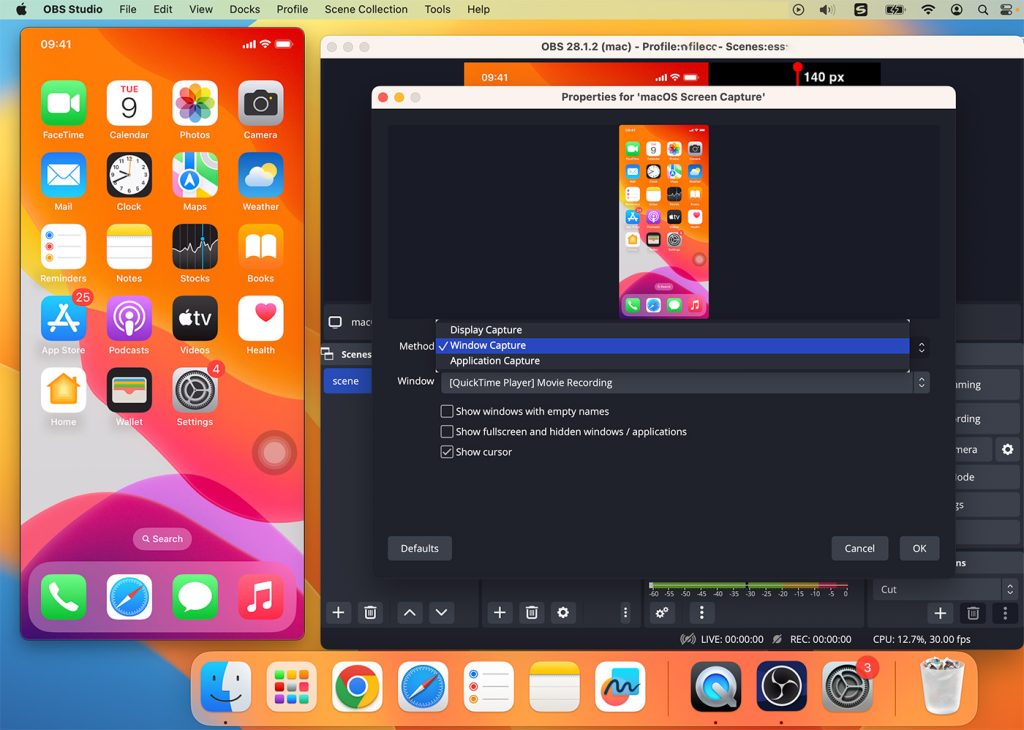Move the selected scene down
Screen dimensions: 1024x730
tap(441, 612)
